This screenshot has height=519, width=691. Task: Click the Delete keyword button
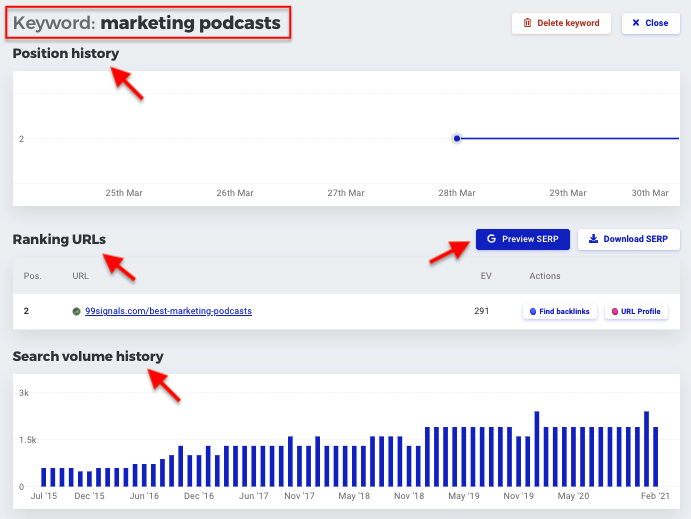561,23
